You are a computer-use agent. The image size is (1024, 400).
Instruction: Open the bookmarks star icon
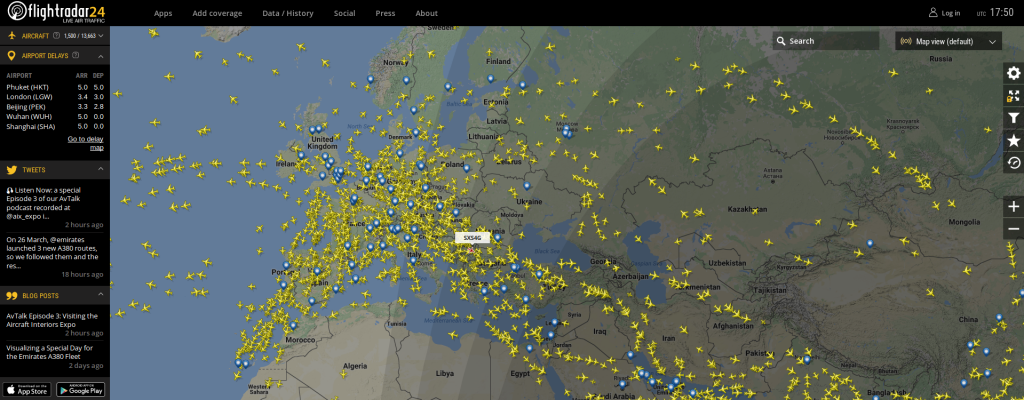(x=1014, y=141)
